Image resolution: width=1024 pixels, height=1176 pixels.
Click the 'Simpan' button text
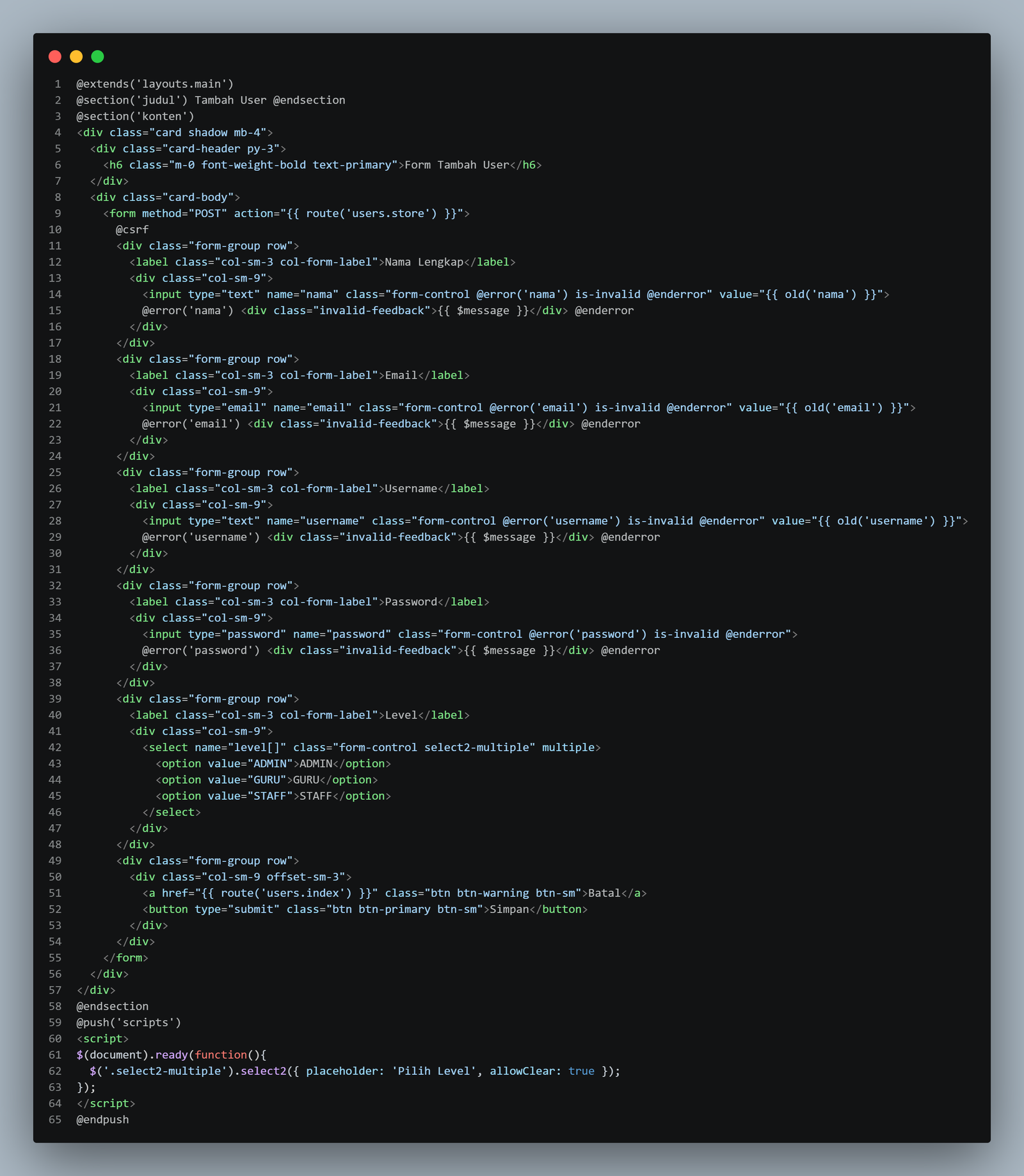509,909
